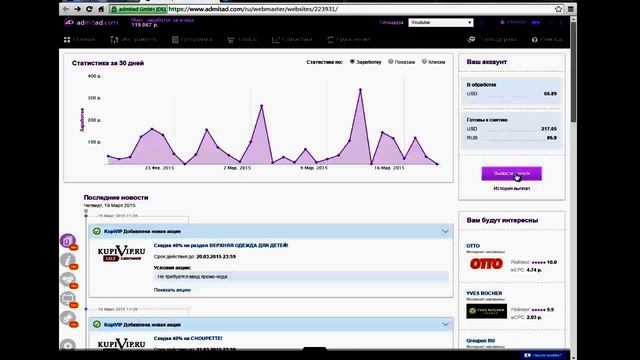Open the menu item with refresh arrows icon

pos(349,40)
